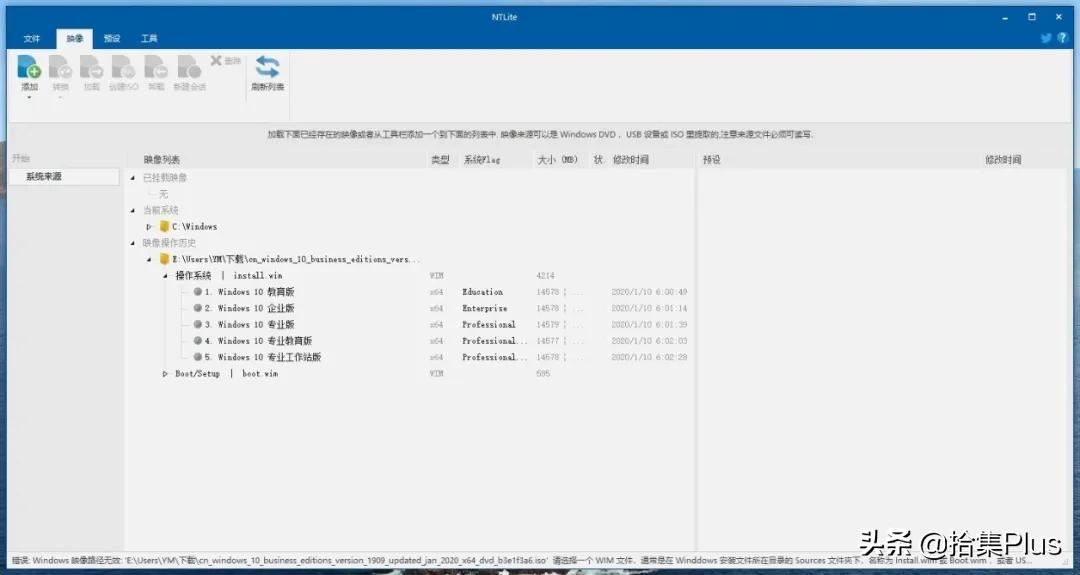The height and width of the screenshot is (575, 1080).
Task: Select the Windows 10 专业教育版 row
Action: click(x=410, y=341)
